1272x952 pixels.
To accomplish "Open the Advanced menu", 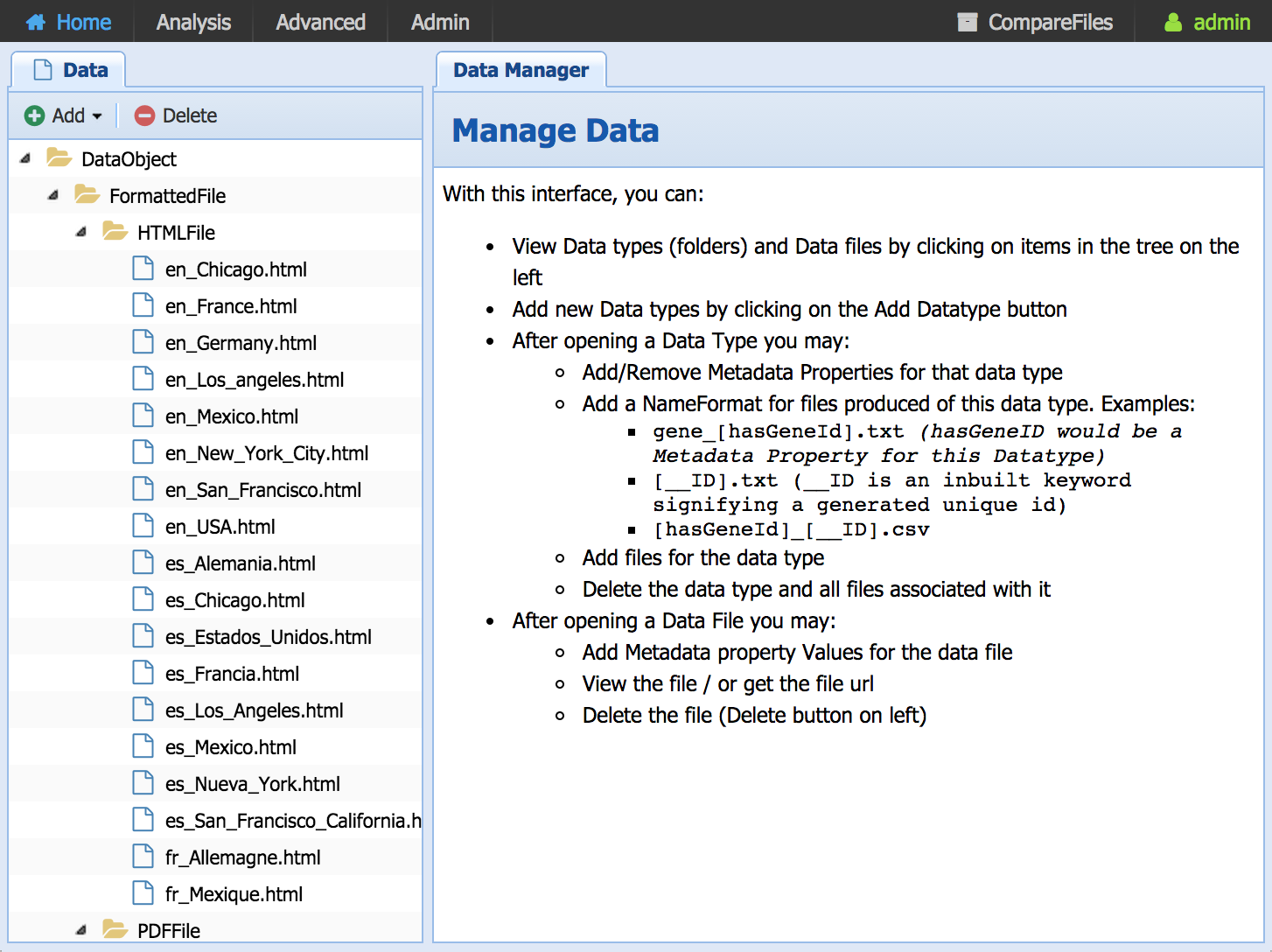I will point(320,22).
